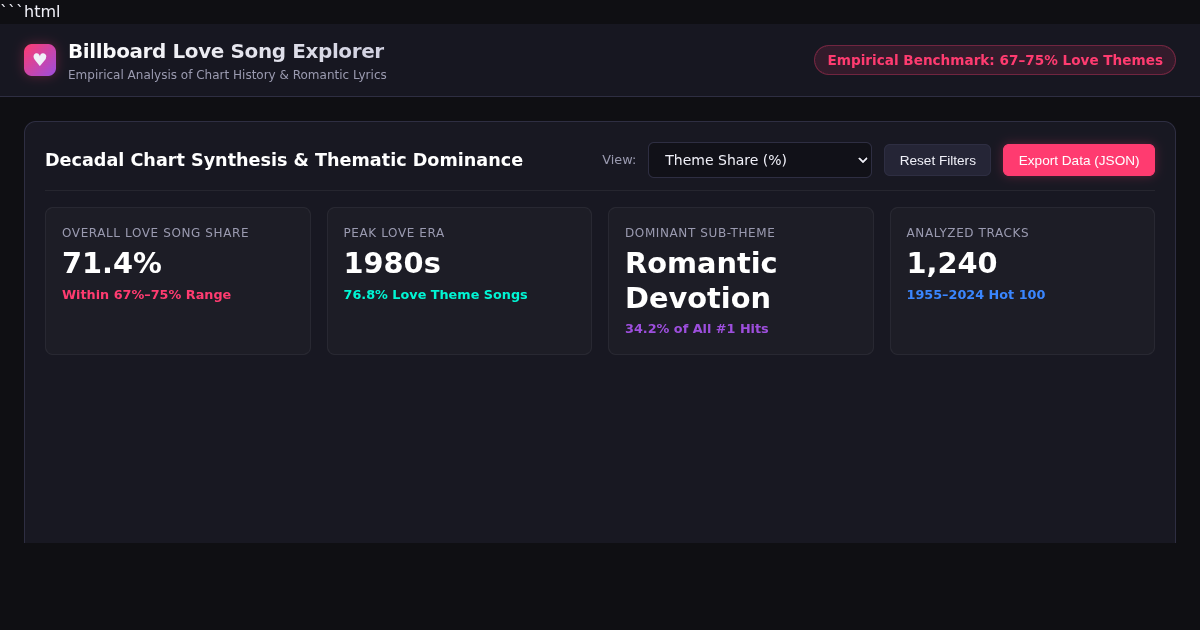Viewport: 1200px width, 630px height.
Task: Click the Analyzed Tracks 1,240 value
Action: point(952,263)
